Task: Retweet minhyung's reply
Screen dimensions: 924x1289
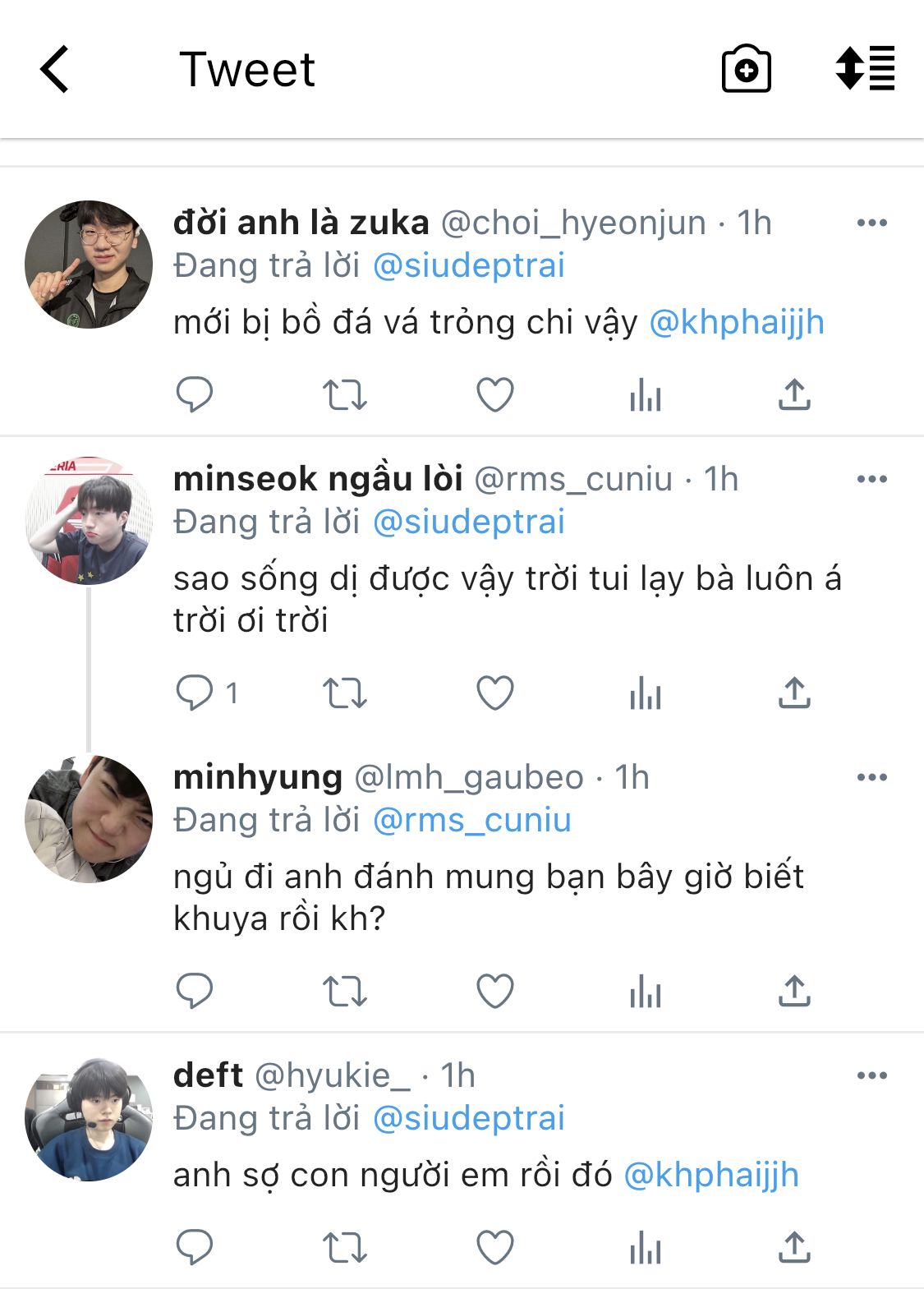Action: [x=344, y=991]
